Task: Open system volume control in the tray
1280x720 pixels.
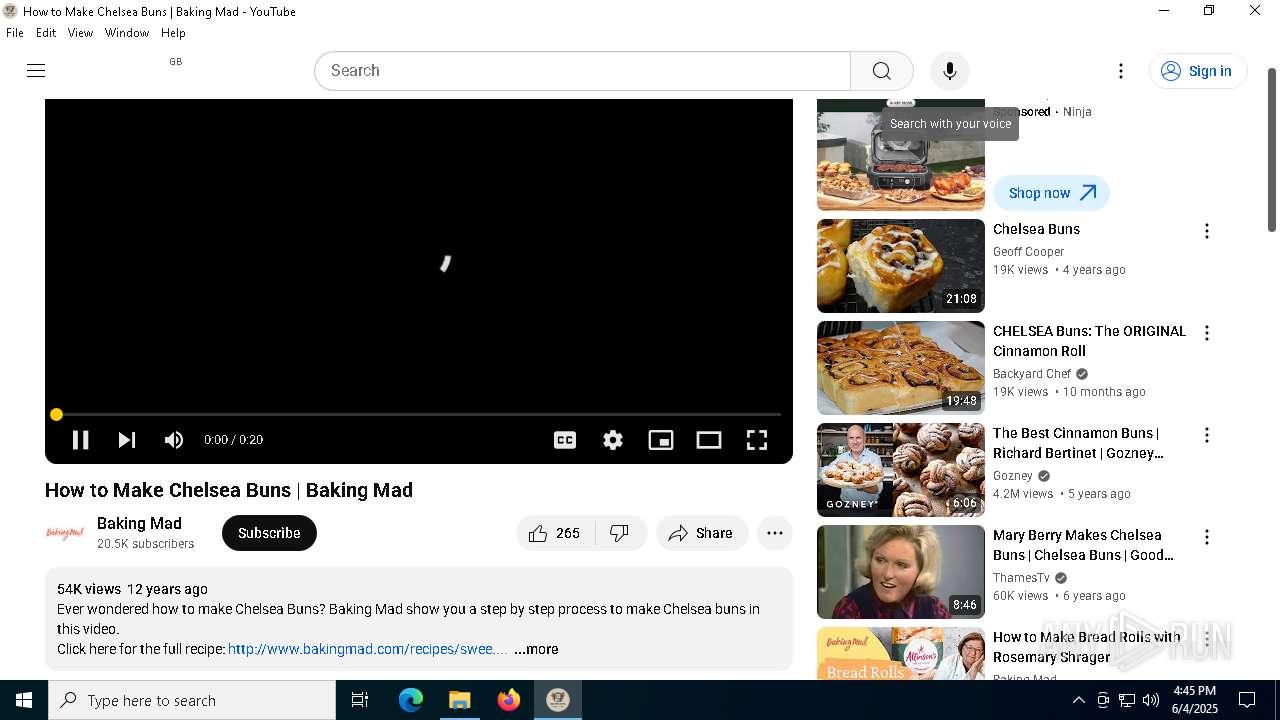Action: point(1151,700)
